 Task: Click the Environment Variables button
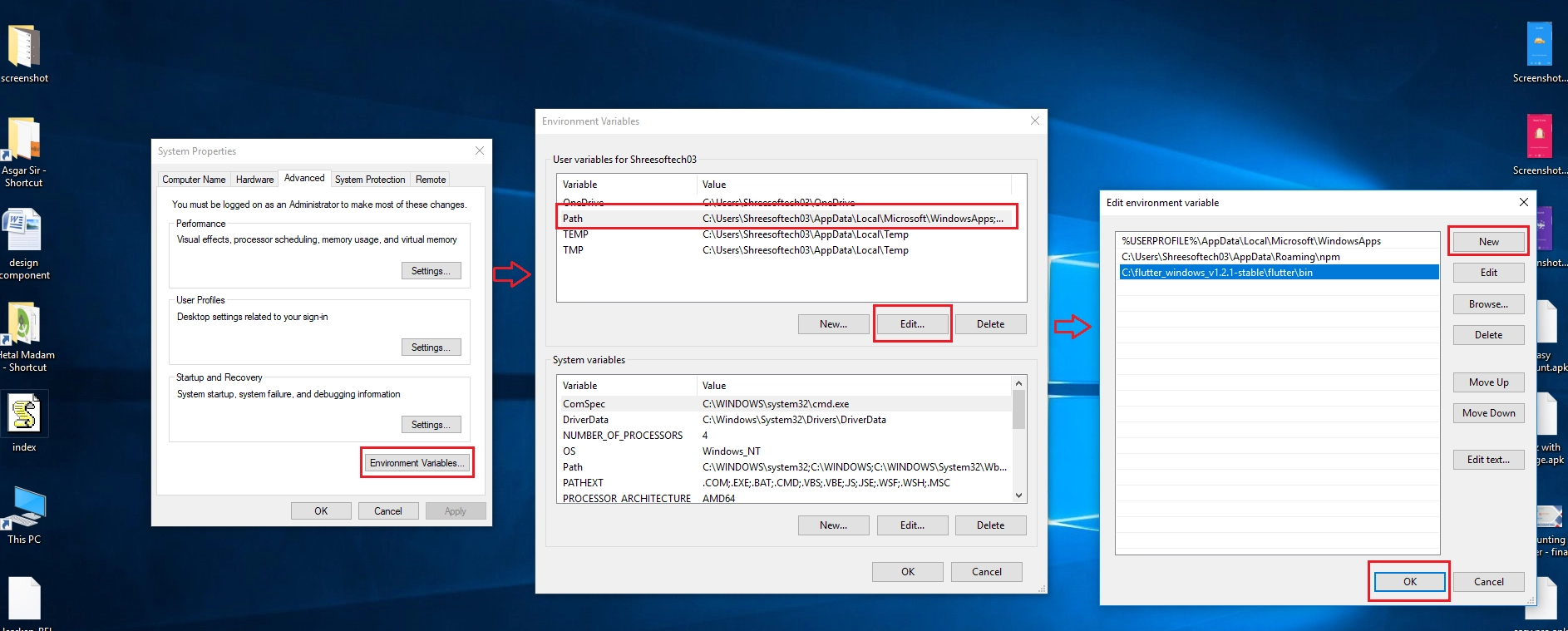pos(417,463)
